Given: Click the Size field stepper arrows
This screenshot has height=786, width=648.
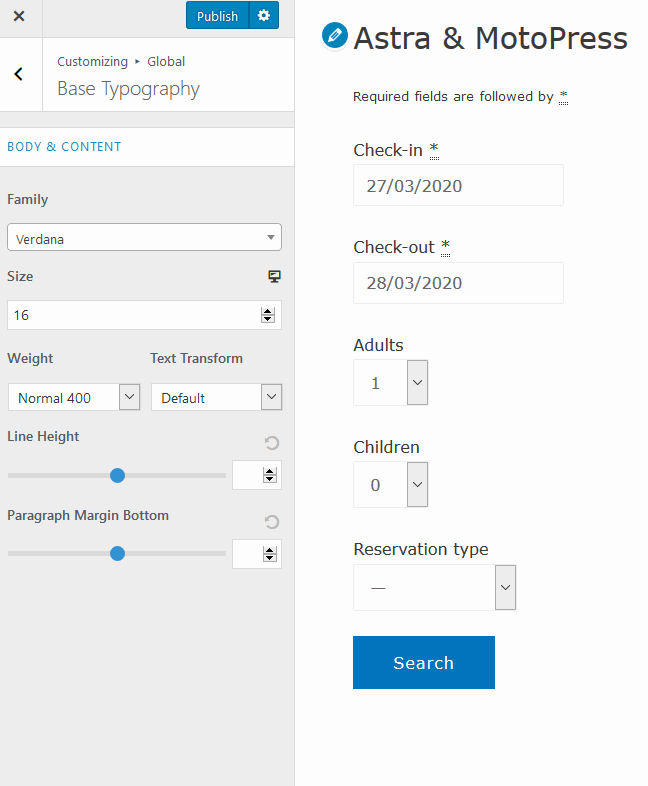Looking at the screenshot, I should click(x=268, y=315).
